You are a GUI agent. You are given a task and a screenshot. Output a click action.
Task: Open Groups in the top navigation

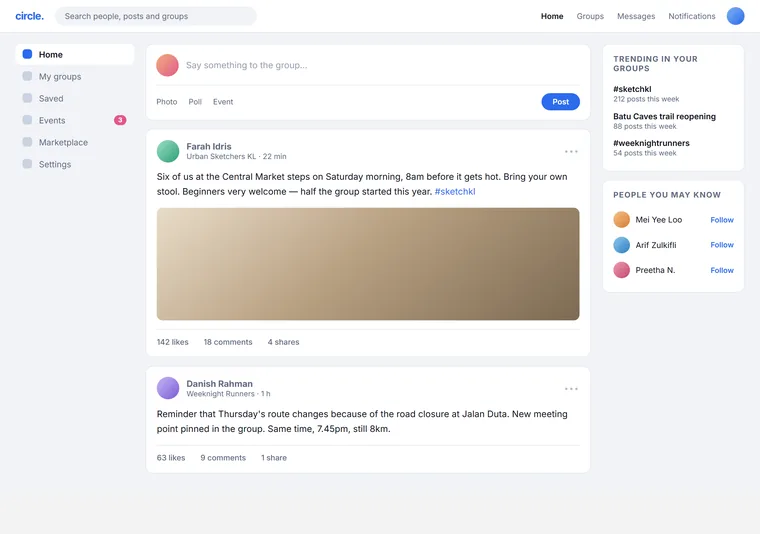click(590, 16)
